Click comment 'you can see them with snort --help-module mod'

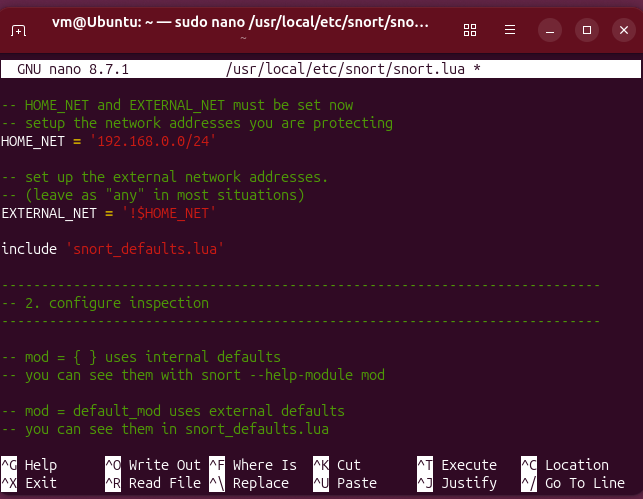[193, 376]
